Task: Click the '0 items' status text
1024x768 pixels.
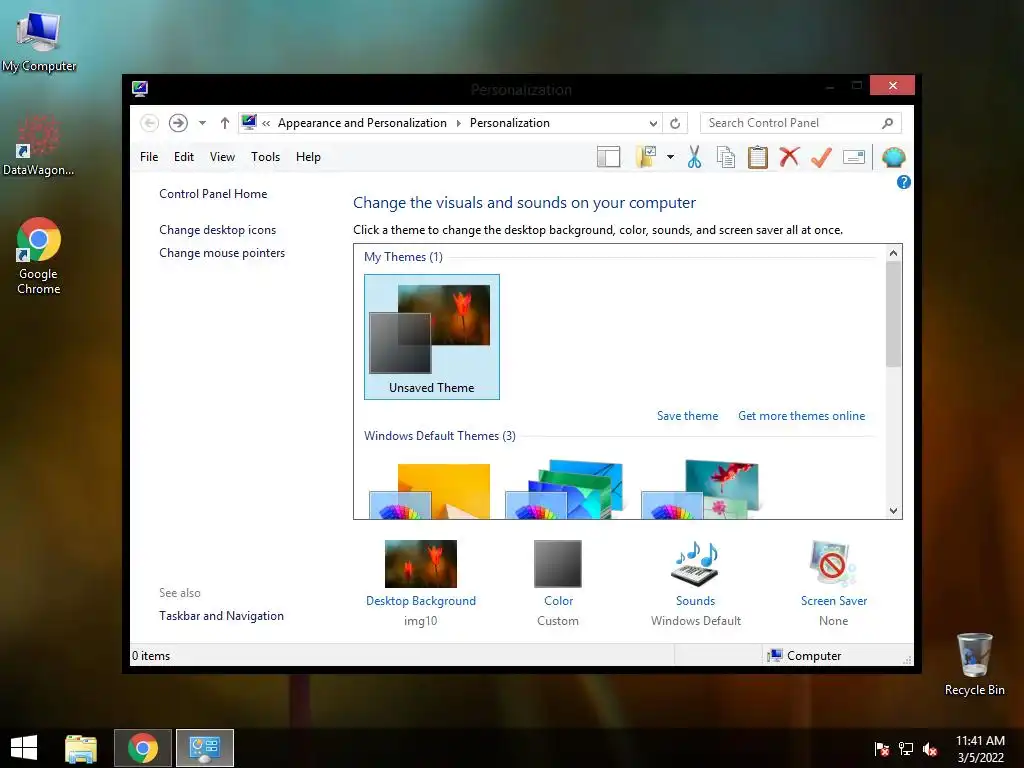Action: [x=151, y=656]
